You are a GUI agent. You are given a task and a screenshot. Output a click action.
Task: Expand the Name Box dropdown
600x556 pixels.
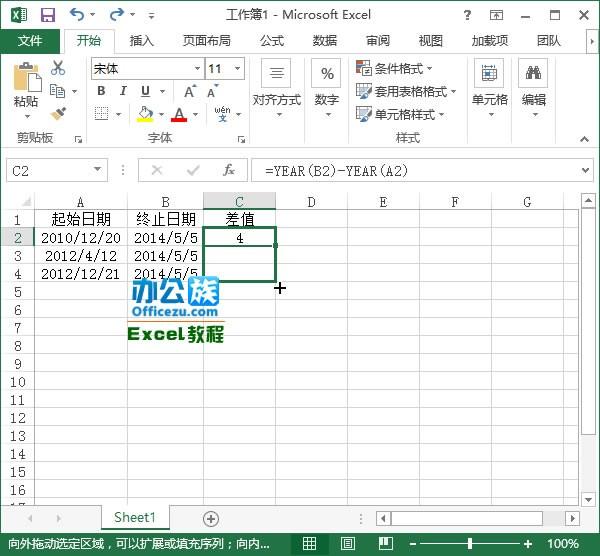tap(98, 169)
